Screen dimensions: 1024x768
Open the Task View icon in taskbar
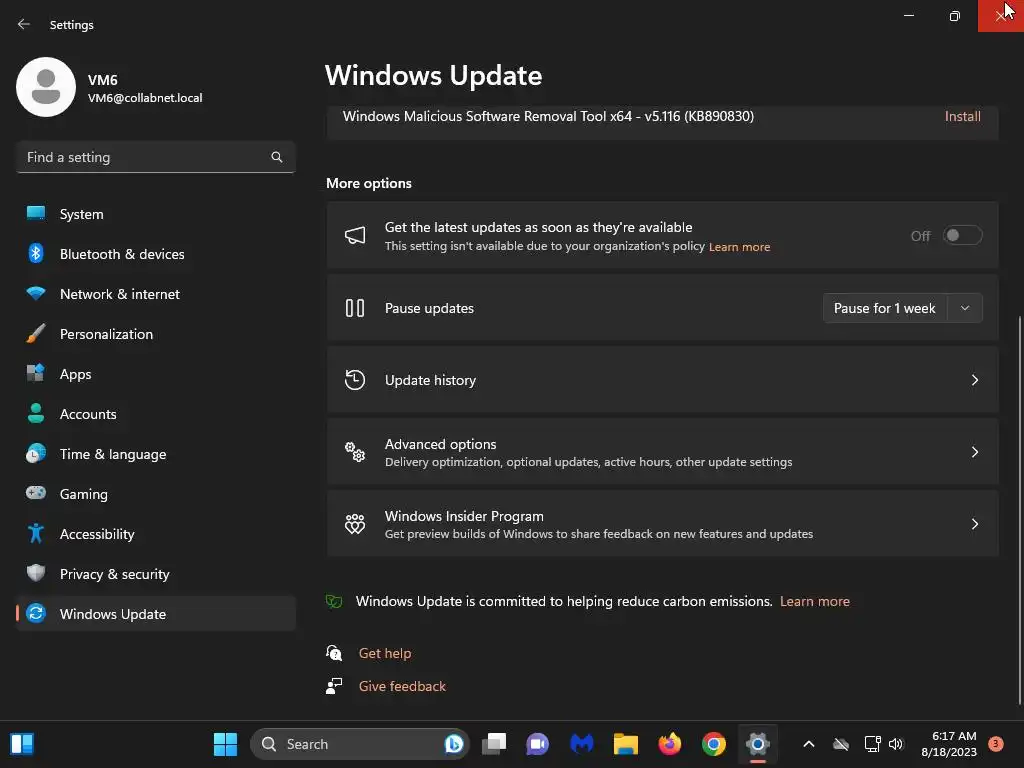tap(494, 744)
